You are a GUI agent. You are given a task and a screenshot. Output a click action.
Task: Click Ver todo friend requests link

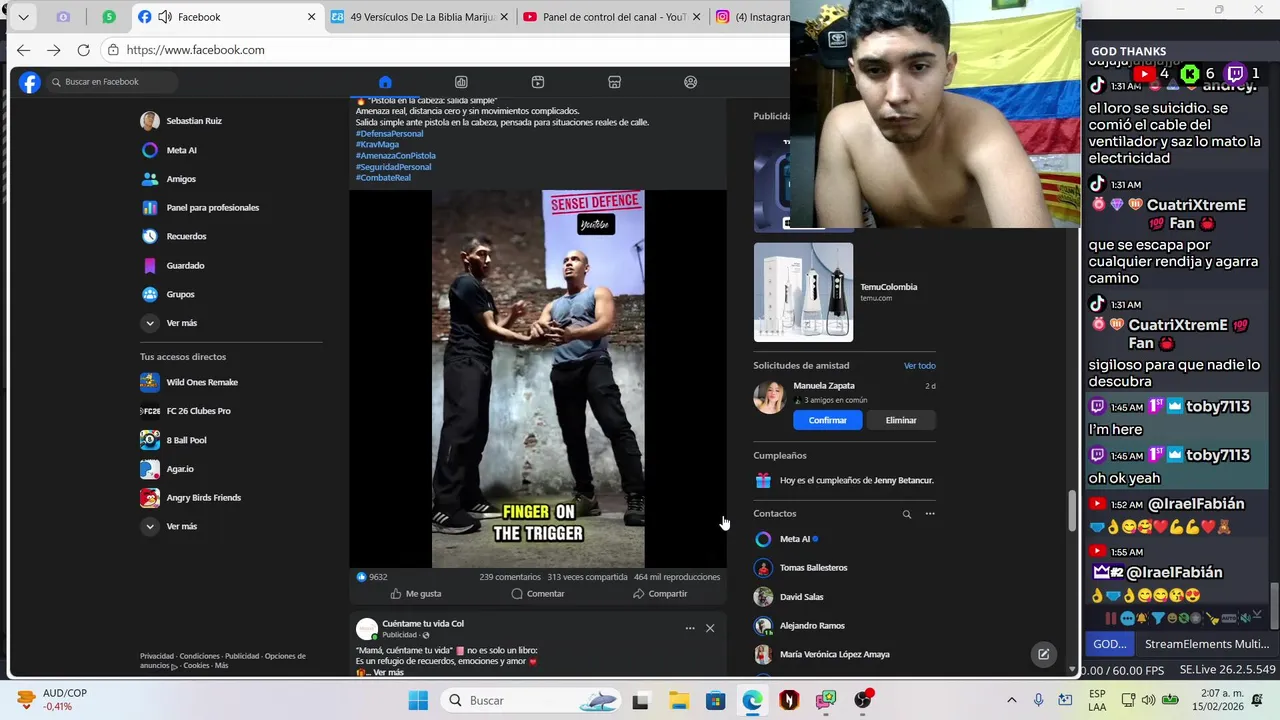(x=920, y=366)
